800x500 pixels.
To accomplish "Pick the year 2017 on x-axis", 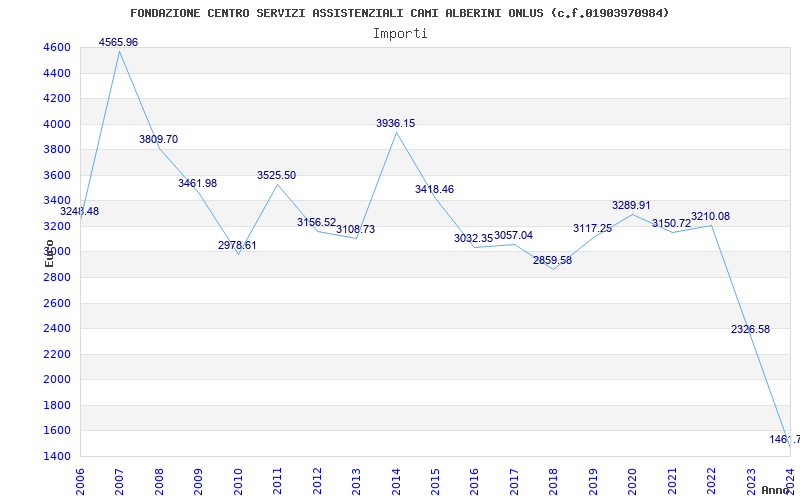I will click(514, 482).
